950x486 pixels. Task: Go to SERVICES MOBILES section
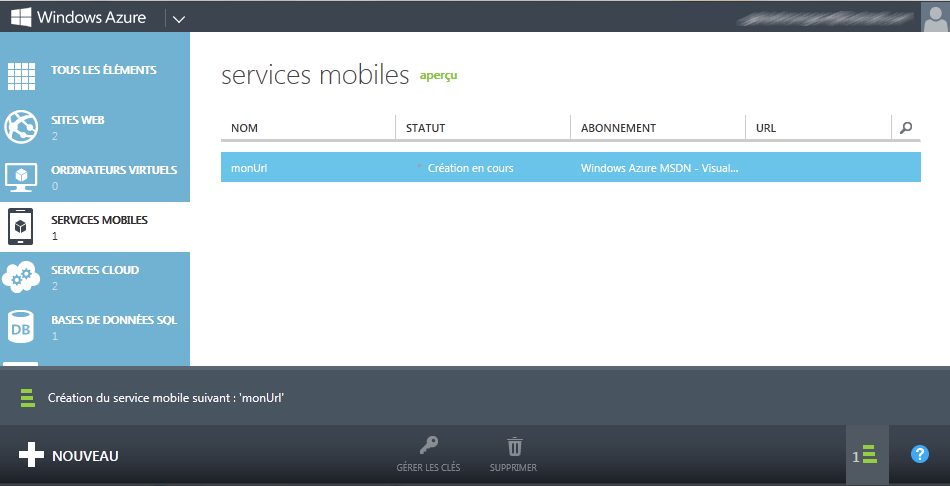[99, 220]
